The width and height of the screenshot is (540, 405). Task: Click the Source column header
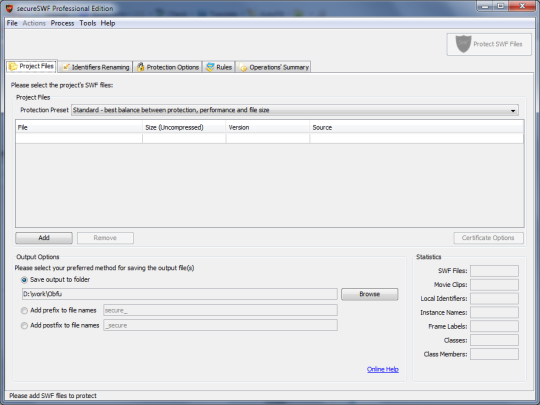tap(417, 127)
